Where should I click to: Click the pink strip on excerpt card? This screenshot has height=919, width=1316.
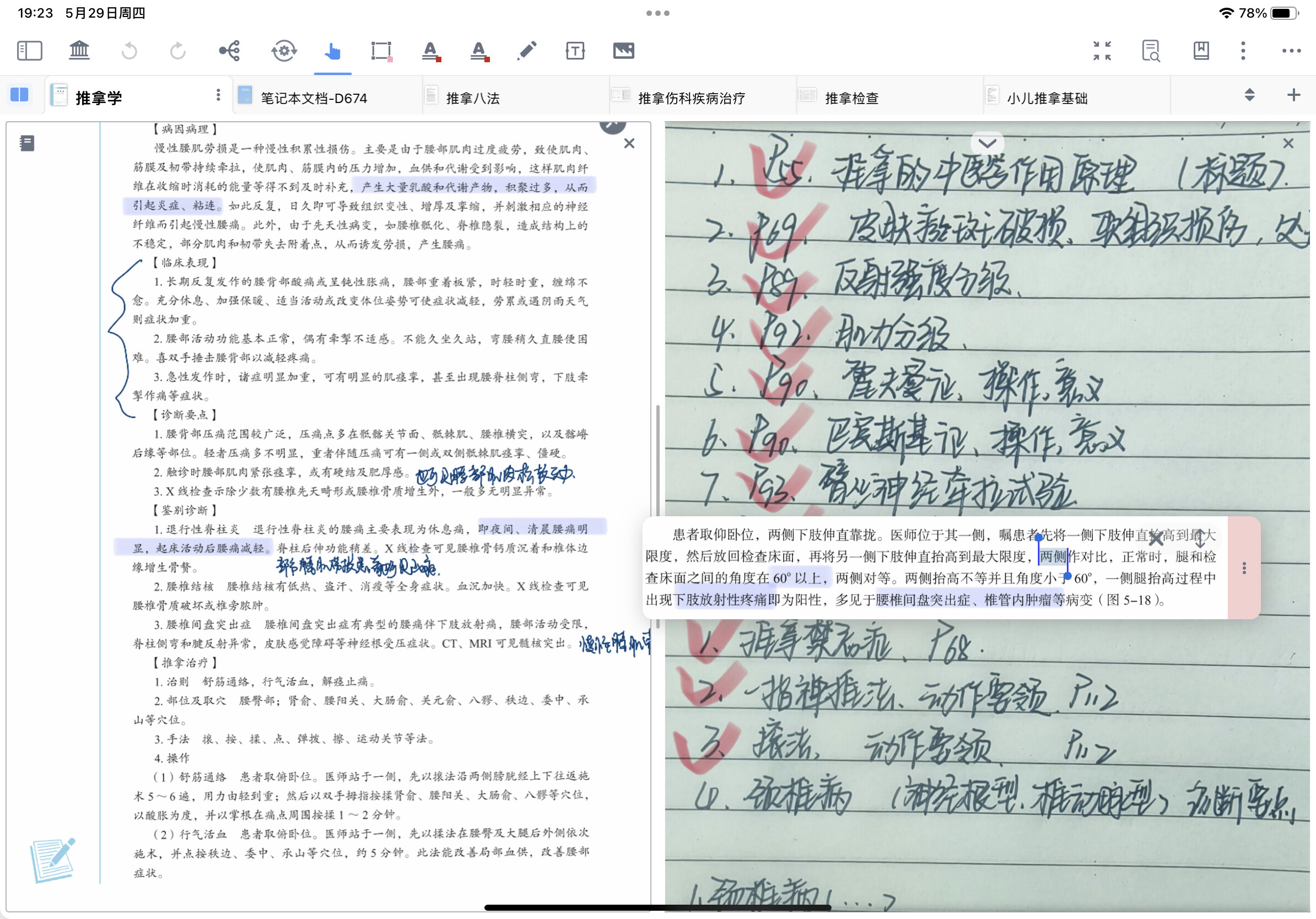click(1243, 568)
